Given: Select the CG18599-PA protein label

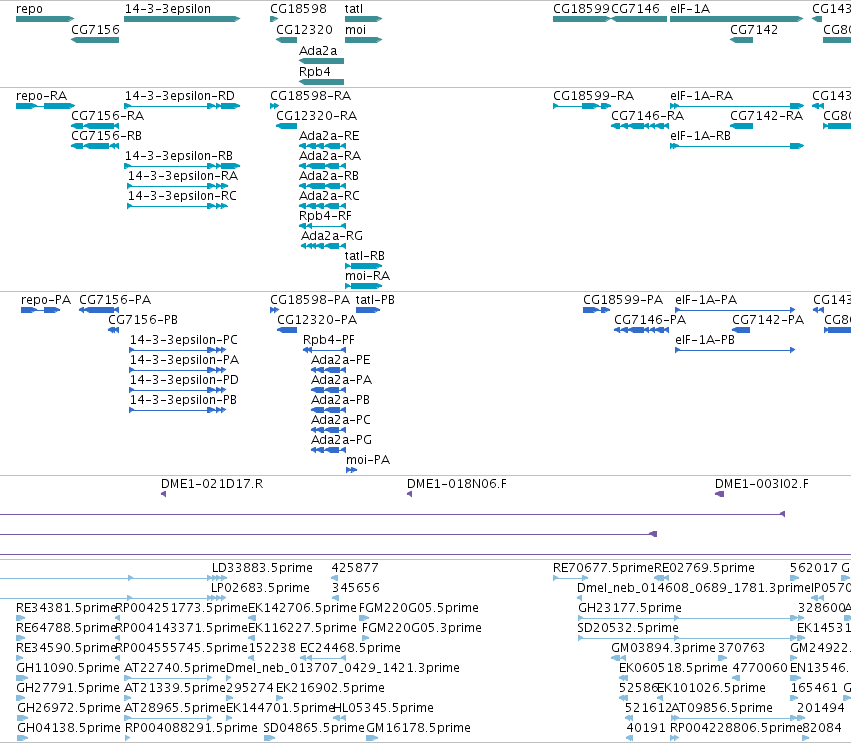Looking at the screenshot, I should coord(623,300).
